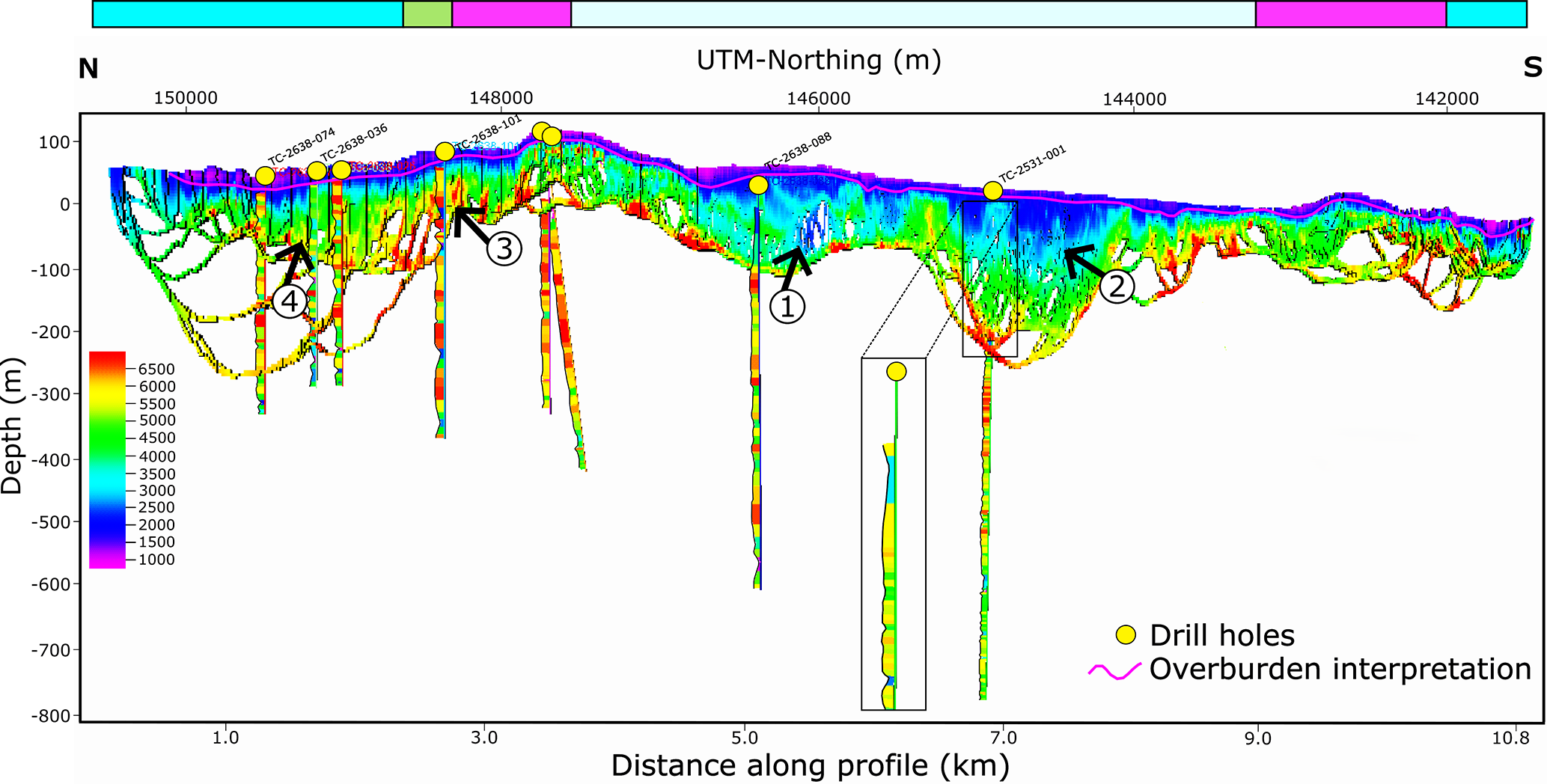Click the "Depth (m)" vertical axis title
This screenshot has height=784, width=1547.
[13, 426]
